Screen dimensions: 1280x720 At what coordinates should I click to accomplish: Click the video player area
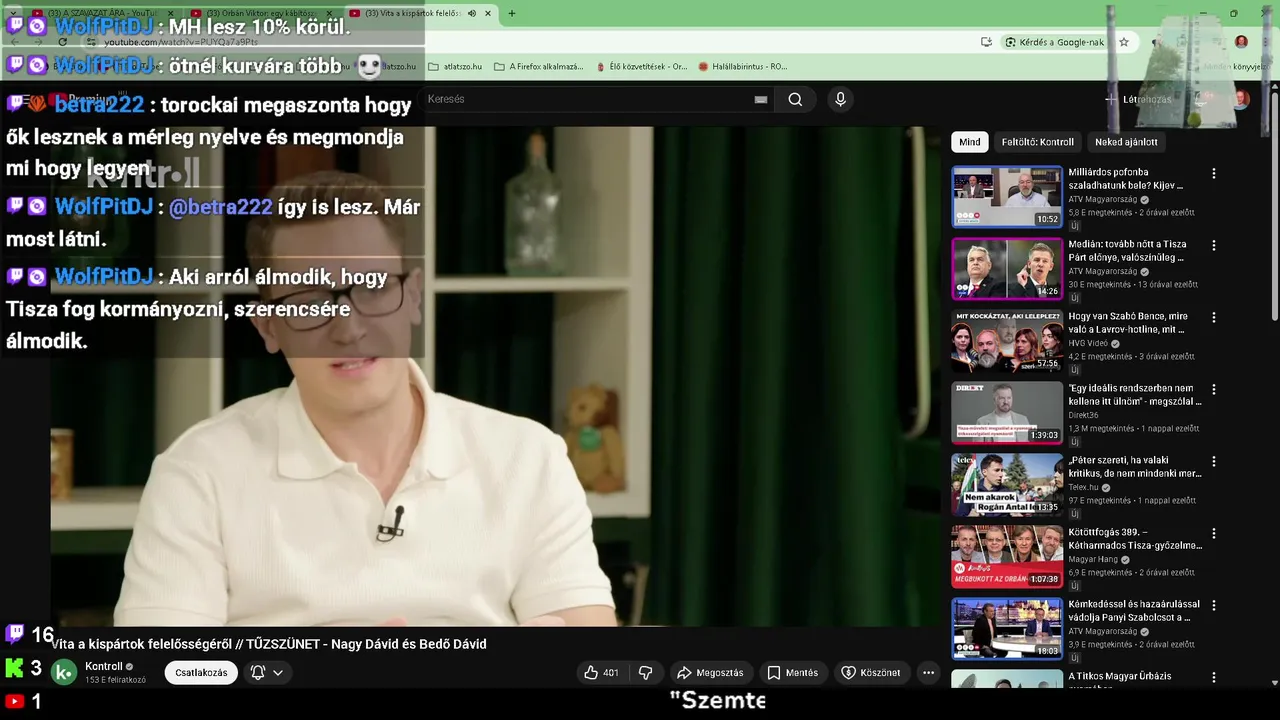point(495,376)
